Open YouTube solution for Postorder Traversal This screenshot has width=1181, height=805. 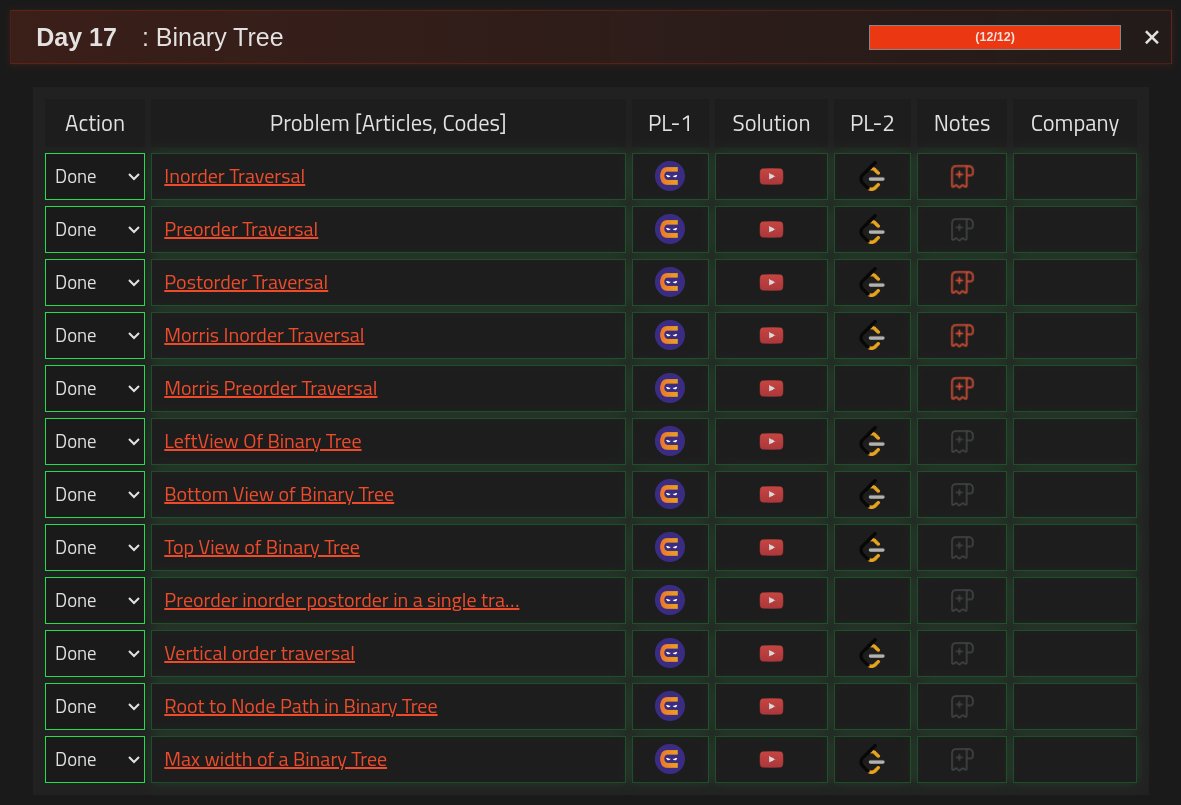point(771,282)
